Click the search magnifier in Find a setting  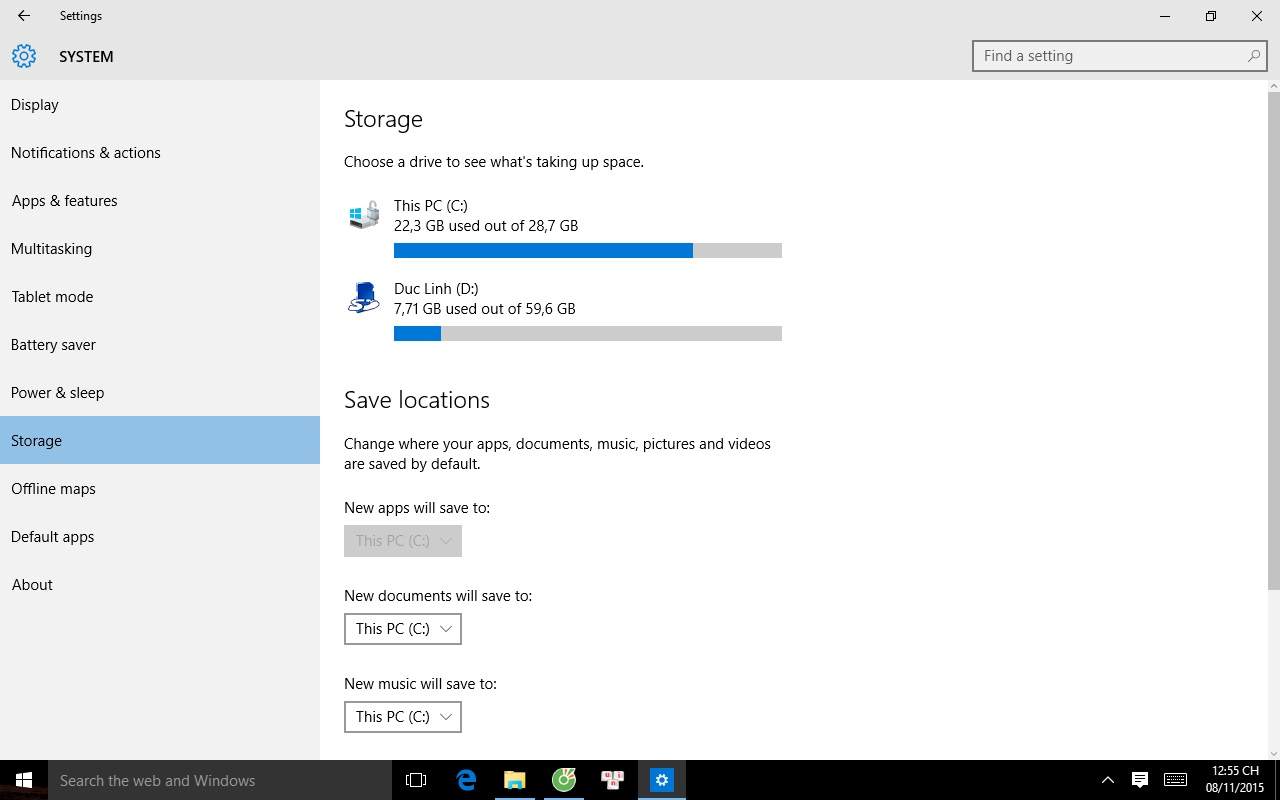(x=1253, y=56)
